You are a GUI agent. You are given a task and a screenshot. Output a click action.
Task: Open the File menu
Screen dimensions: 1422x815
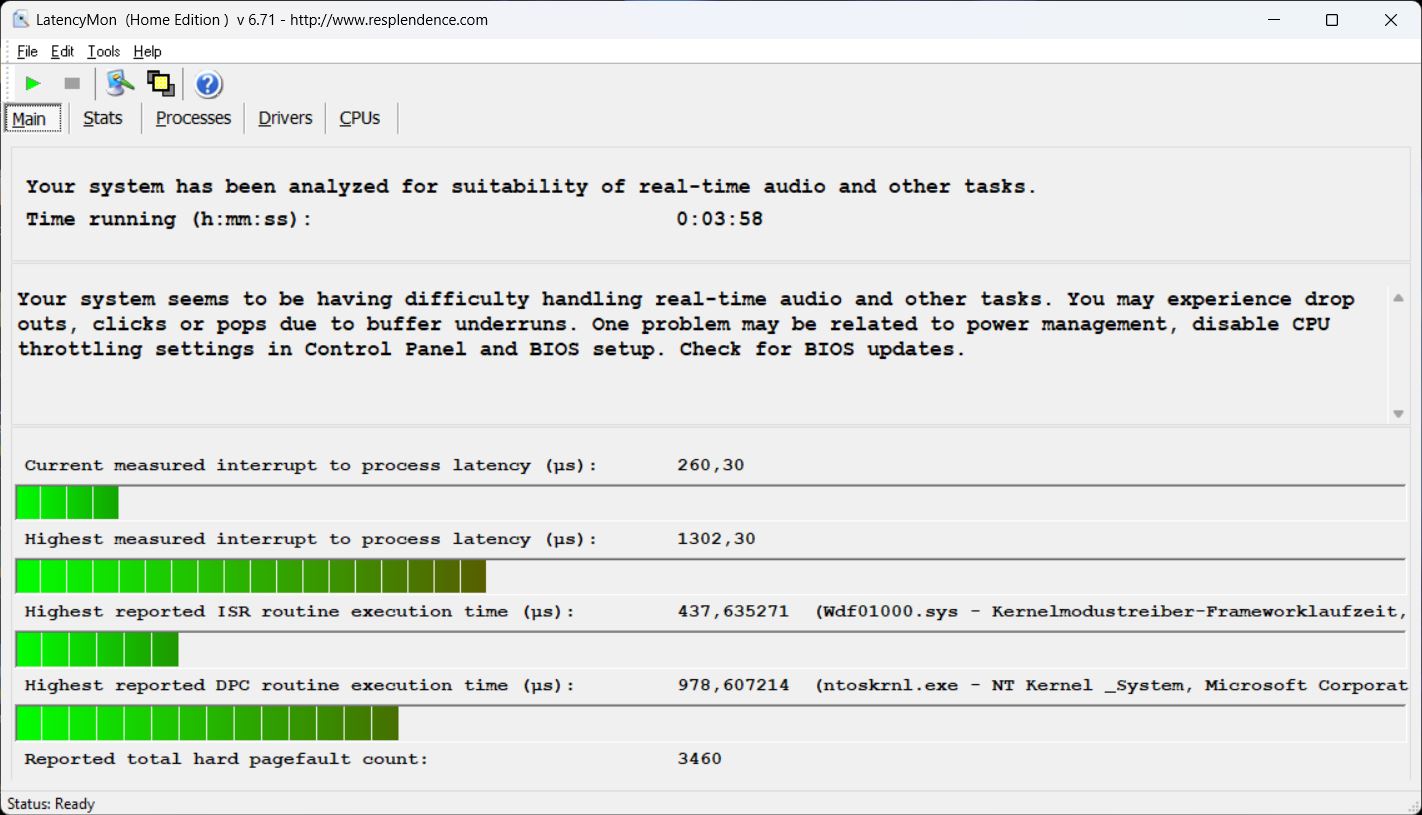click(x=27, y=52)
